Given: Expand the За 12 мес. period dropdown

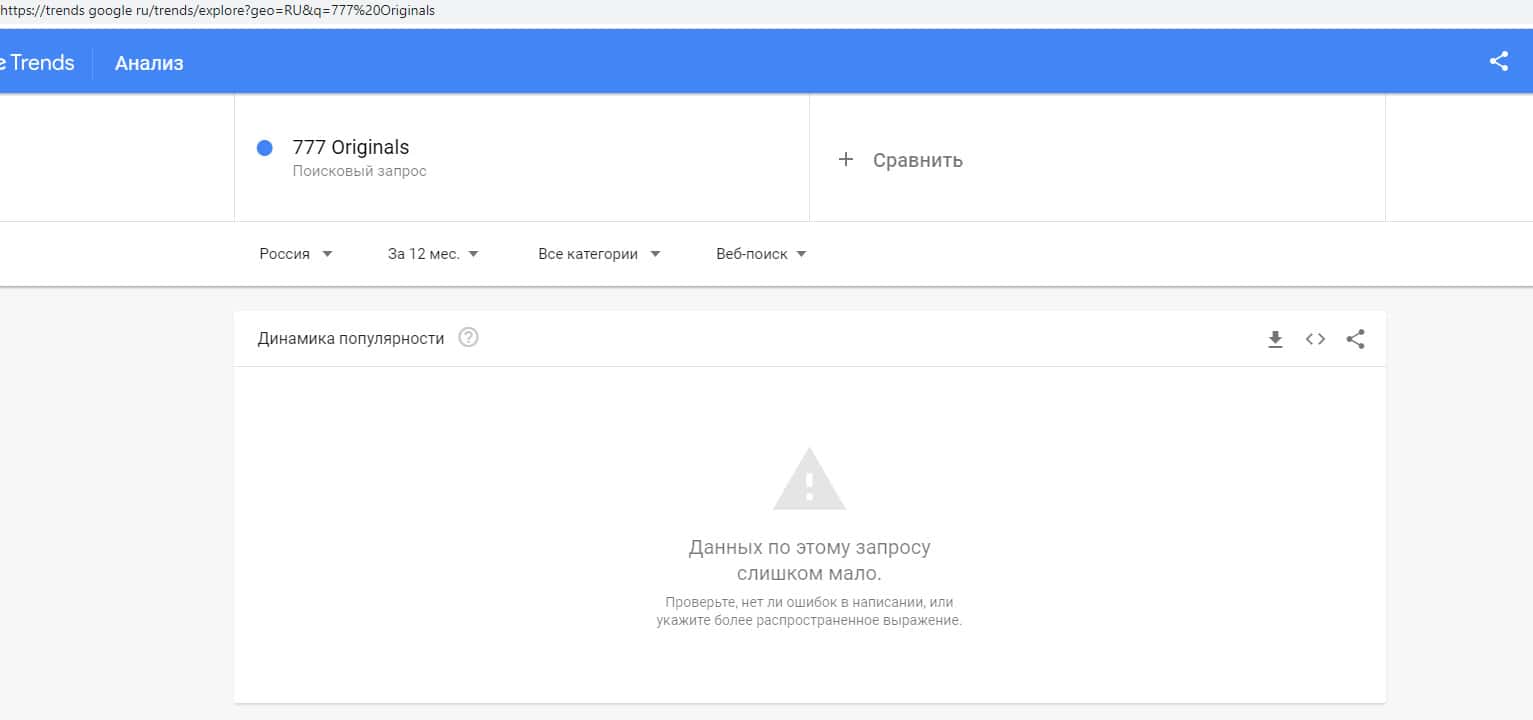Looking at the screenshot, I should [x=433, y=254].
